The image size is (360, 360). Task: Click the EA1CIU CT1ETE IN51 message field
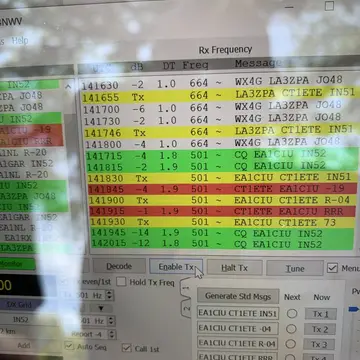click(x=238, y=313)
